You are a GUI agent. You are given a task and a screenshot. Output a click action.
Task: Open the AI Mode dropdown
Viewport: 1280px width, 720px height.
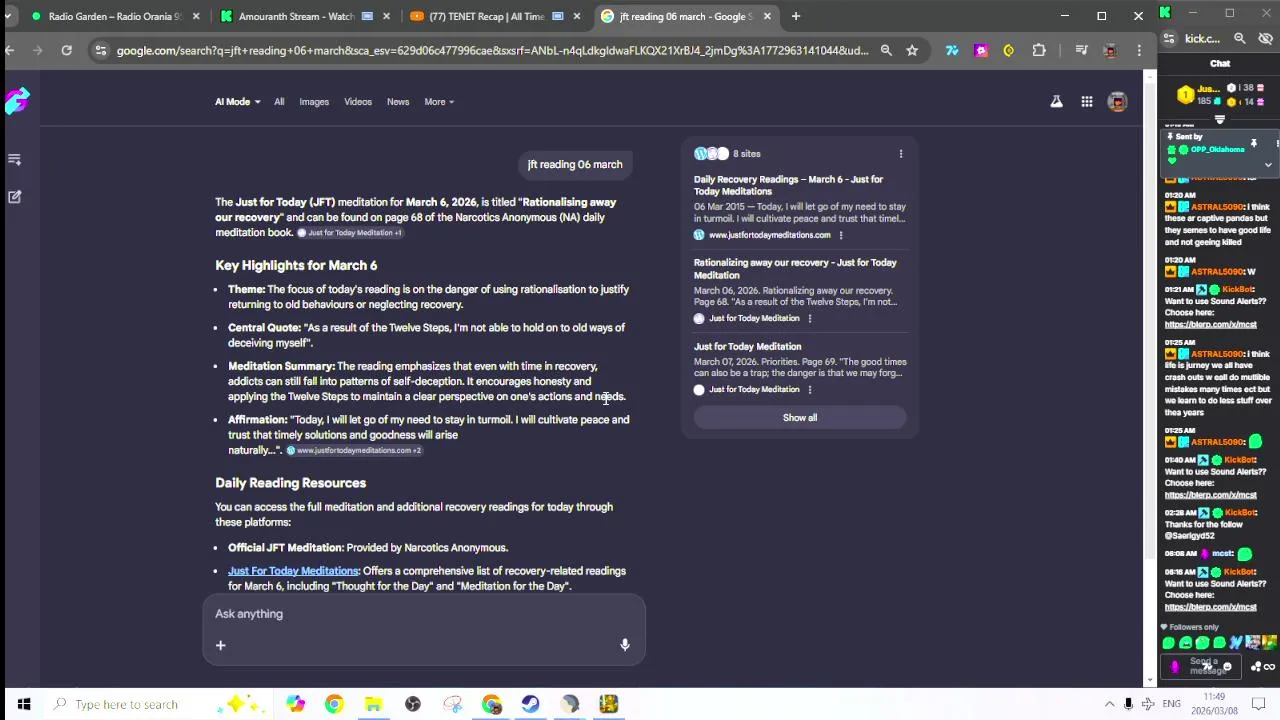[237, 102]
